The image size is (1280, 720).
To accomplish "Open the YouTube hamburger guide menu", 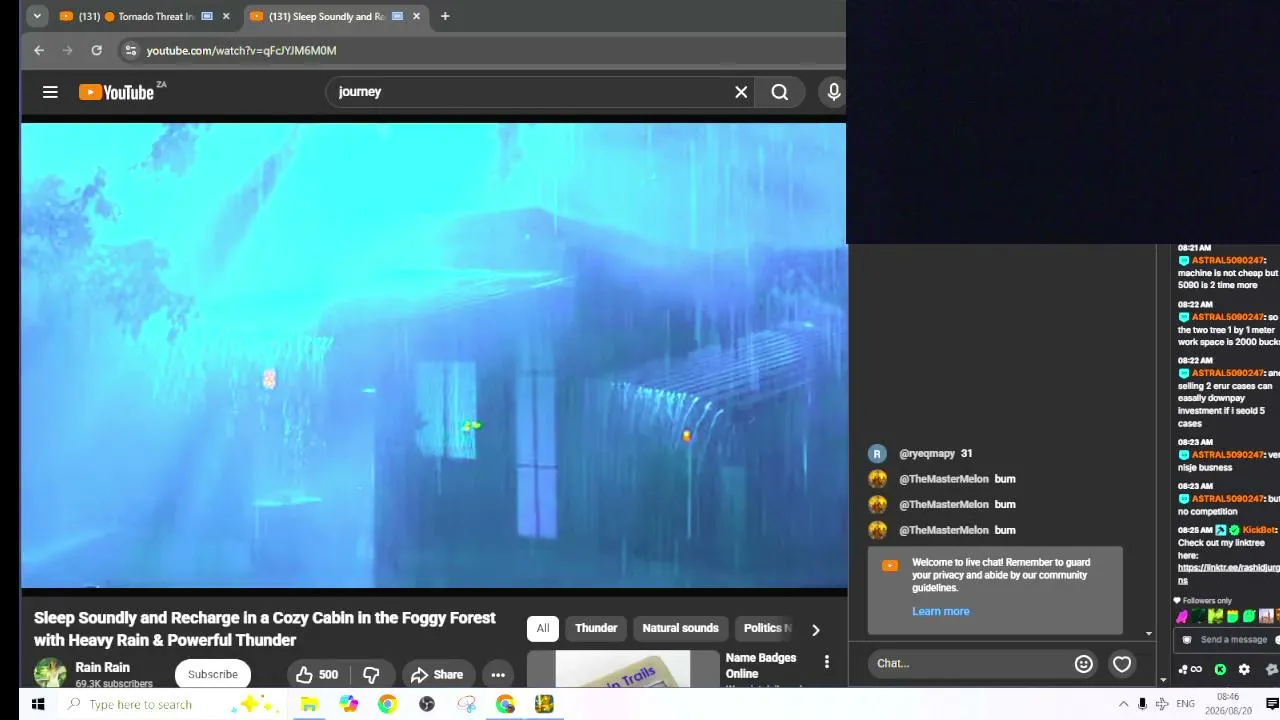I will tap(50, 92).
